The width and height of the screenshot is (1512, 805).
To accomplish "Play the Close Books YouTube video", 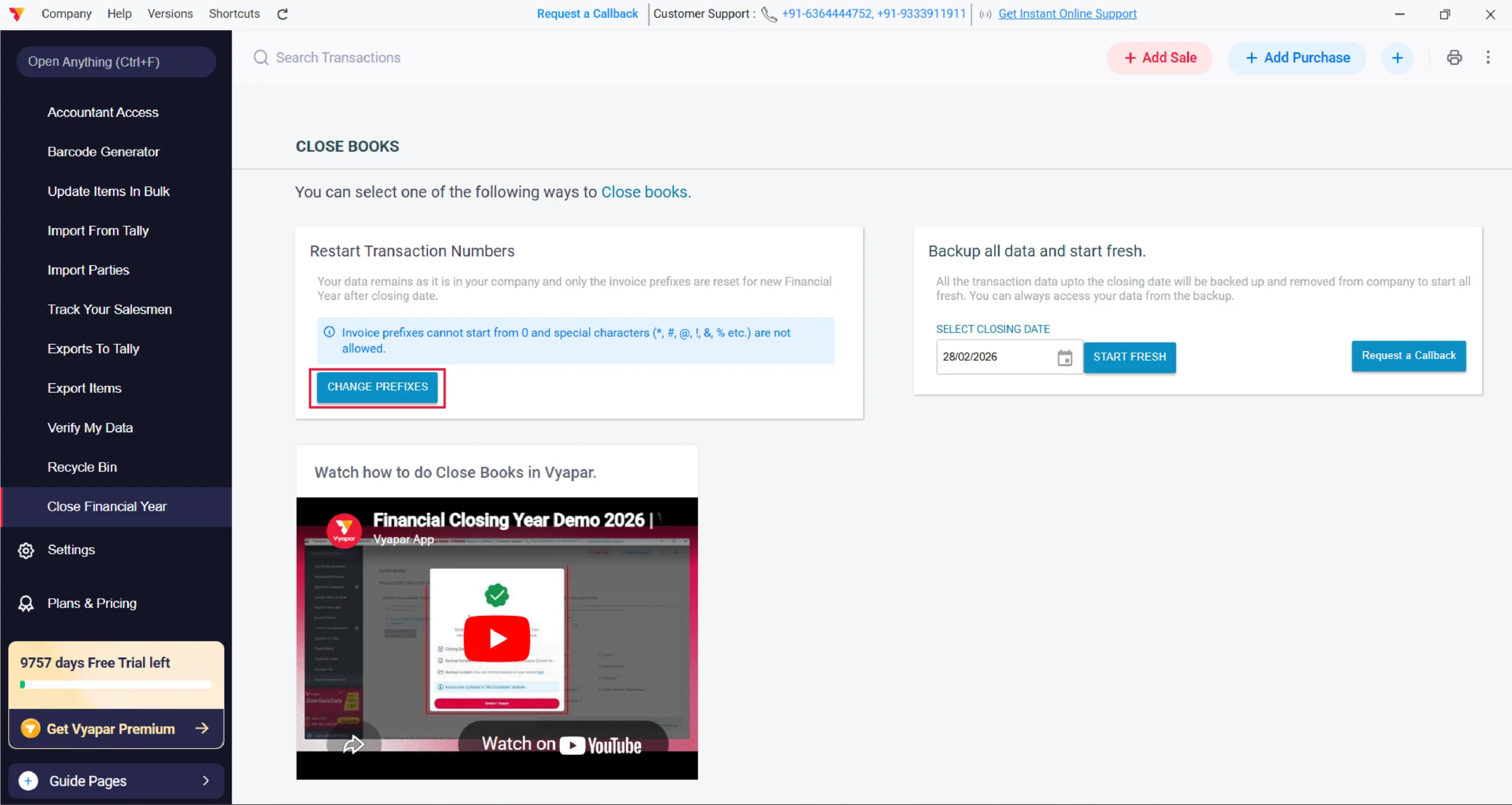I will 497,638.
